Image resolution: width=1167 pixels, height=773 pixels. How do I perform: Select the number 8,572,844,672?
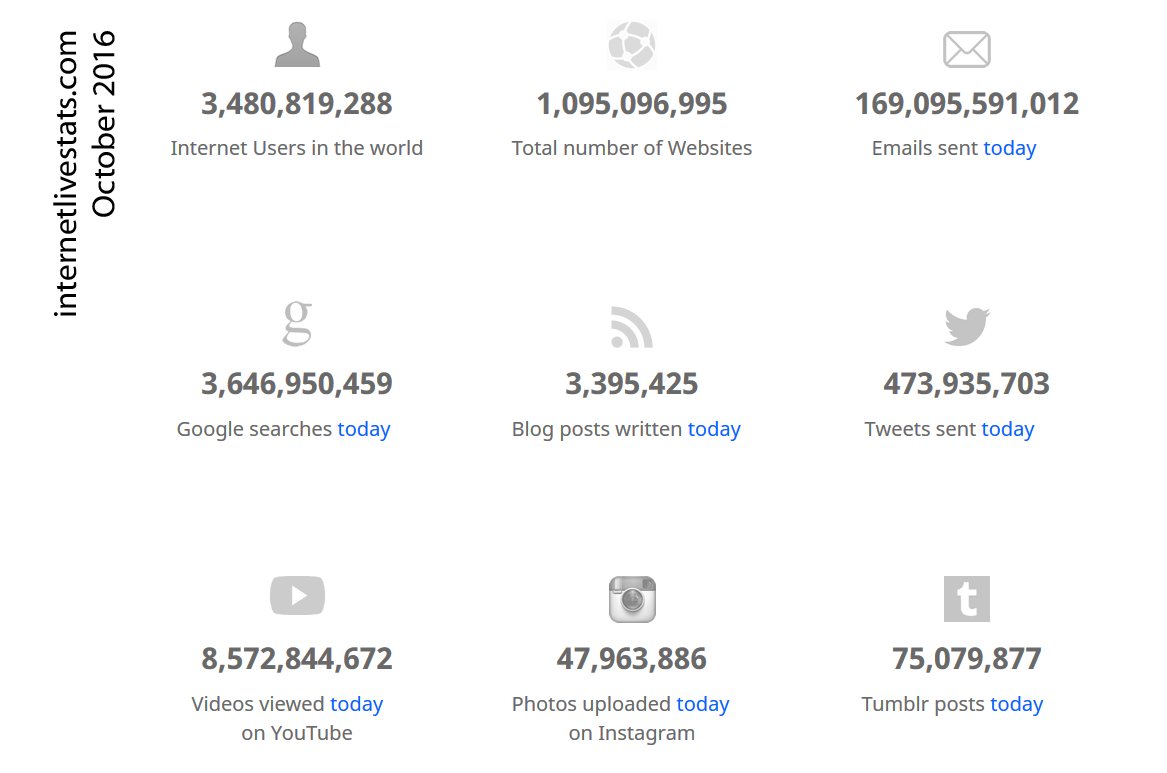(x=297, y=659)
